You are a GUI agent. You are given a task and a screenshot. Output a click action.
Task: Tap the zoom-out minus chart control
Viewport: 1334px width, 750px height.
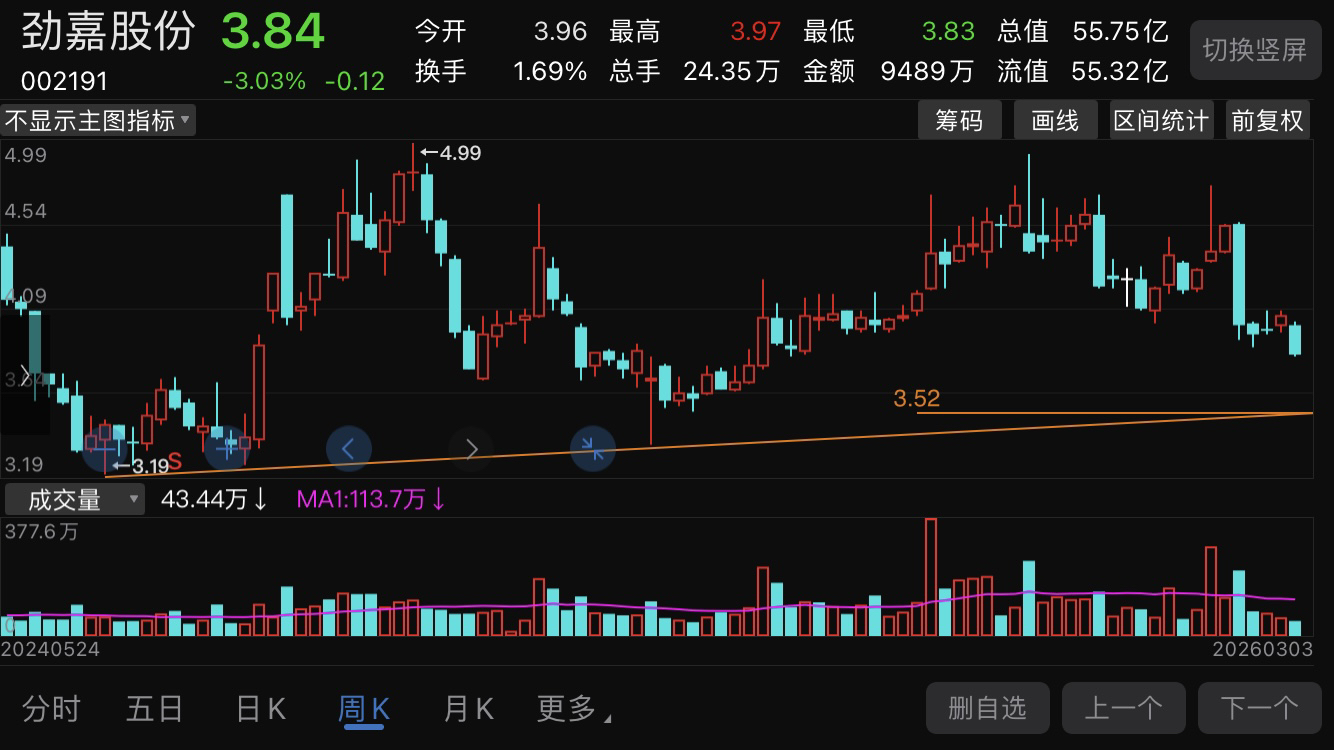(104, 447)
